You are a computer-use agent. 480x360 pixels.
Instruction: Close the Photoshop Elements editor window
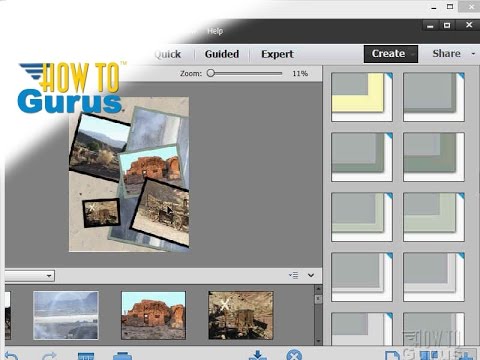[469, 25]
